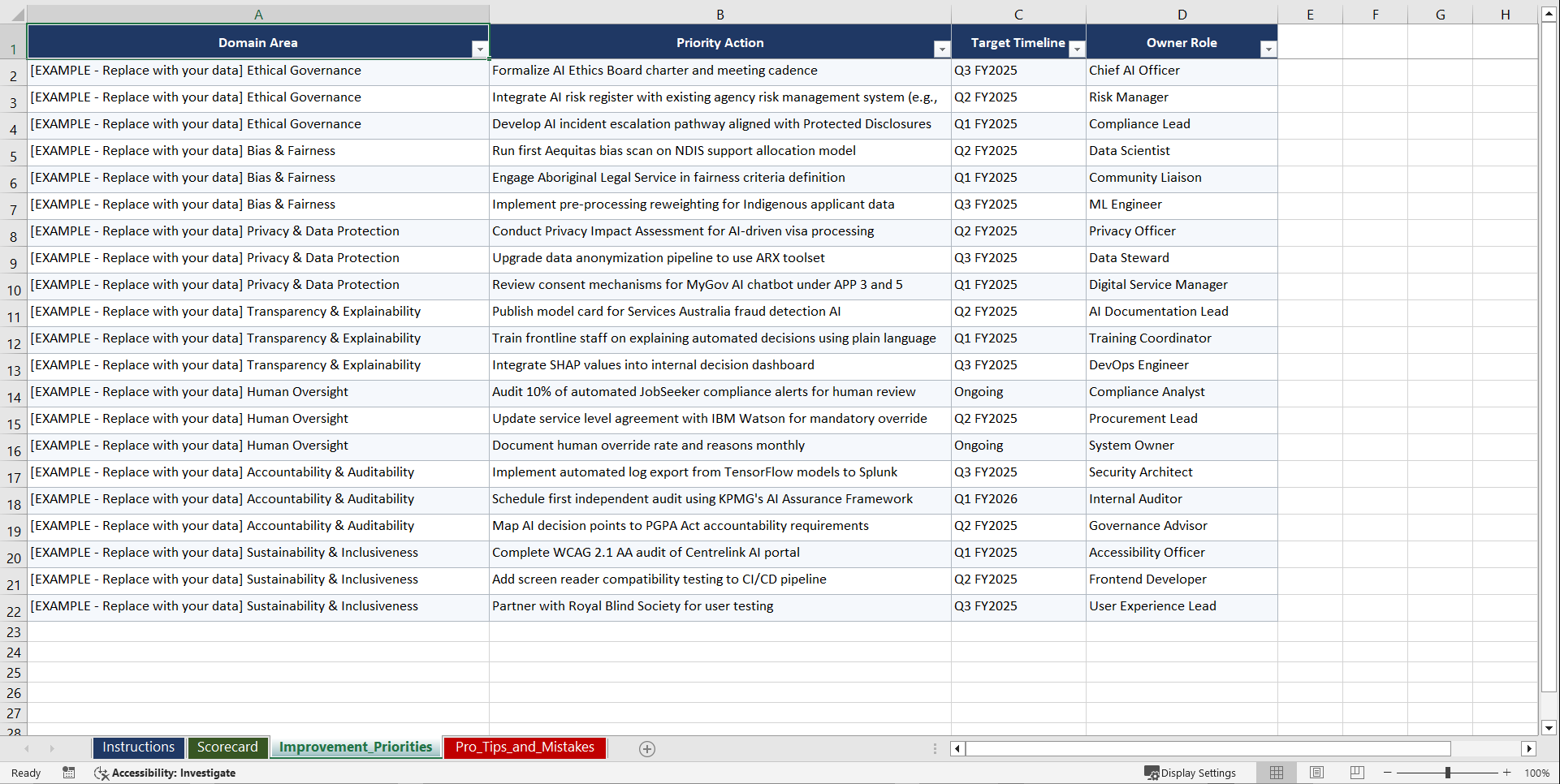Click the horizontal scrollbar right arrow
Screen dimensions: 1560x784
click(x=1529, y=748)
